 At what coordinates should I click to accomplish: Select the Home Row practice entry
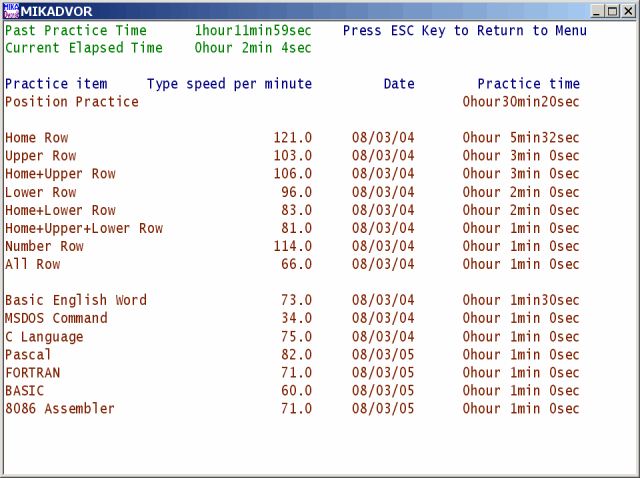coord(292,138)
